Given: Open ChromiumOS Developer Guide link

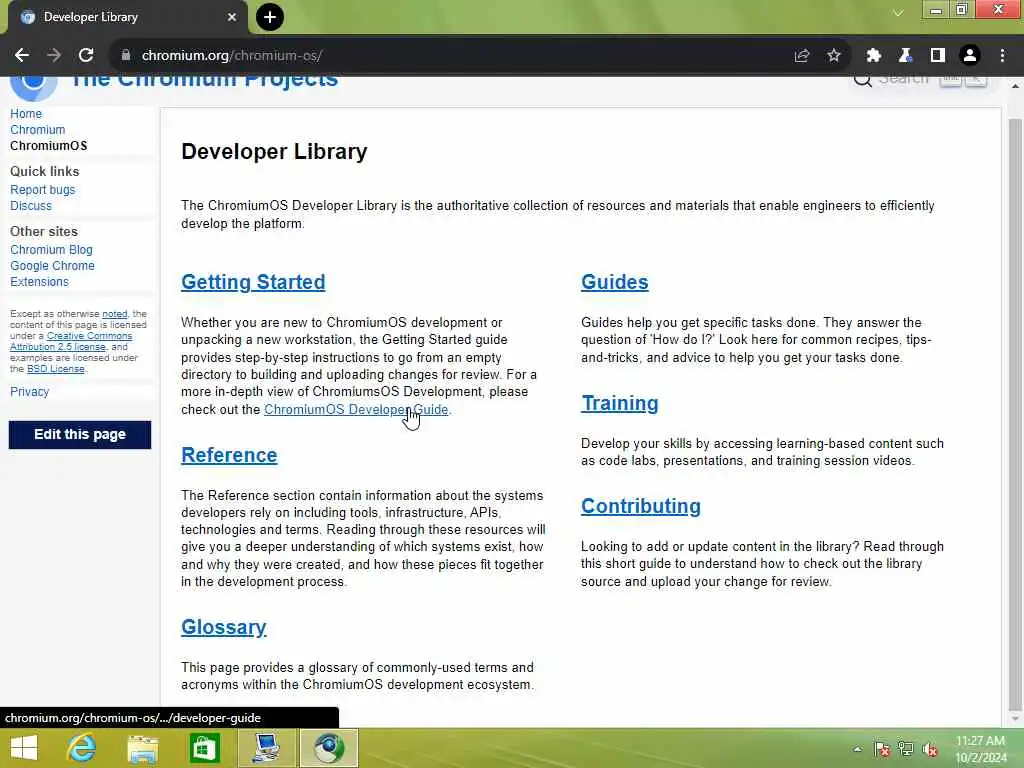Looking at the screenshot, I should [356, 409].
